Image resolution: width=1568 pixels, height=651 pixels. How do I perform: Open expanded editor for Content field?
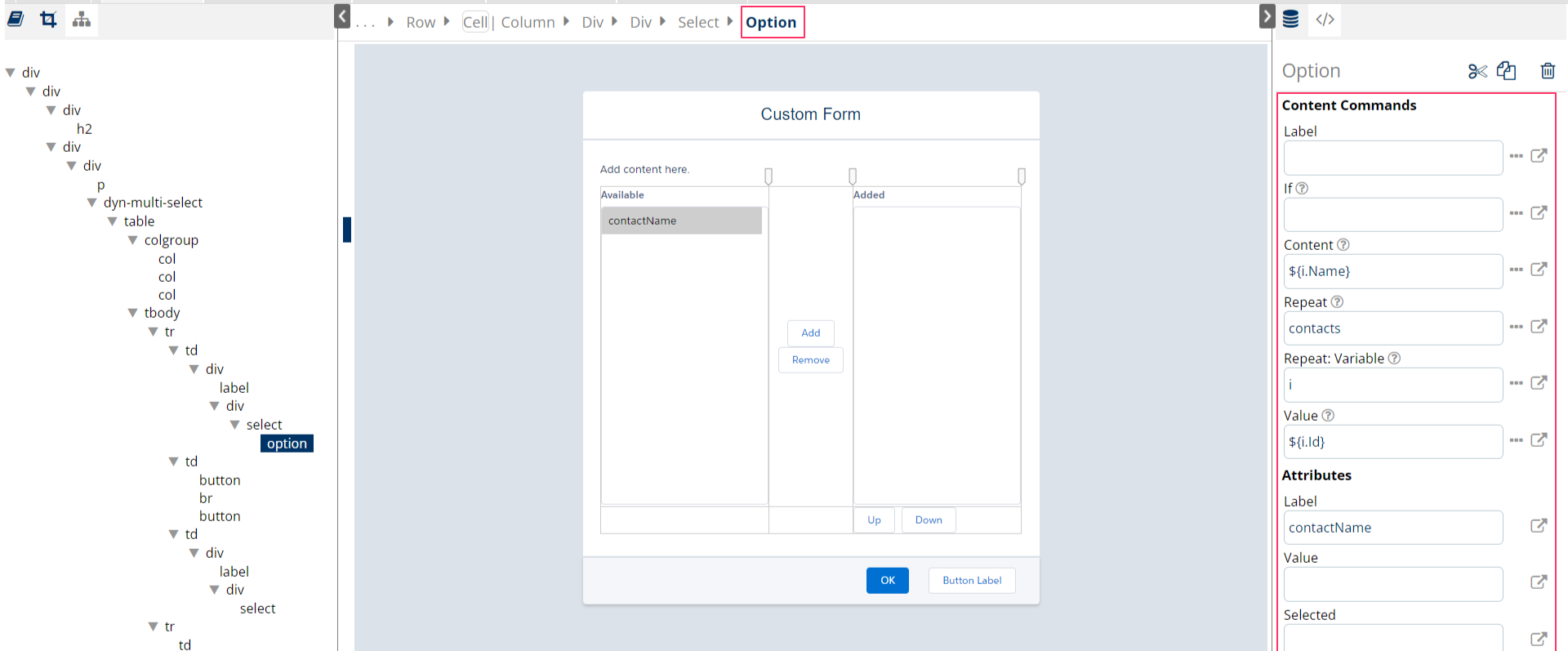click(1539, 270)
